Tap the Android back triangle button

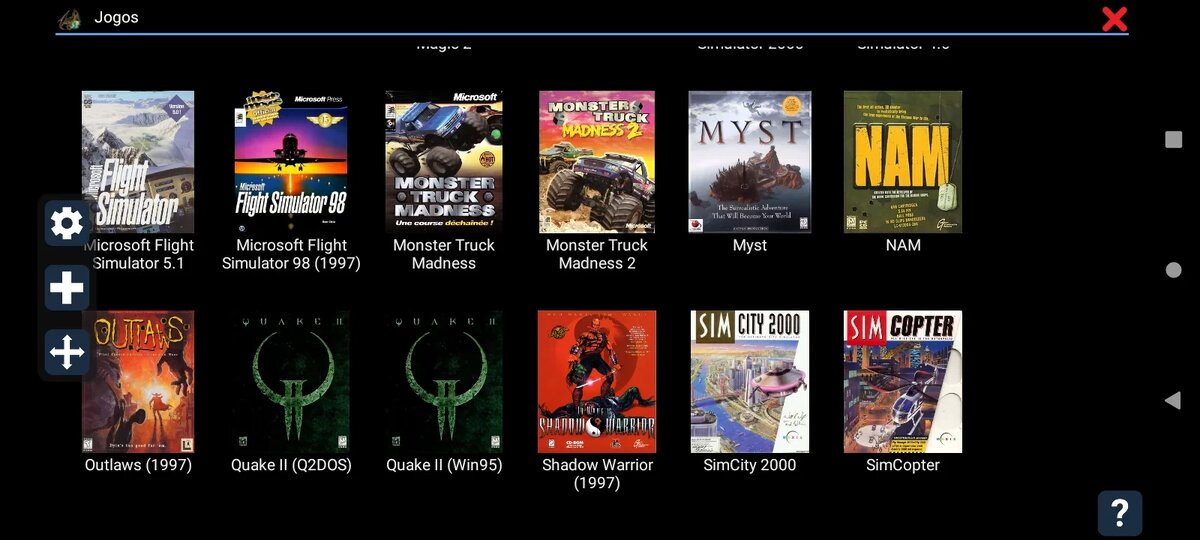pyautogui.click(x=1173, y=400)
